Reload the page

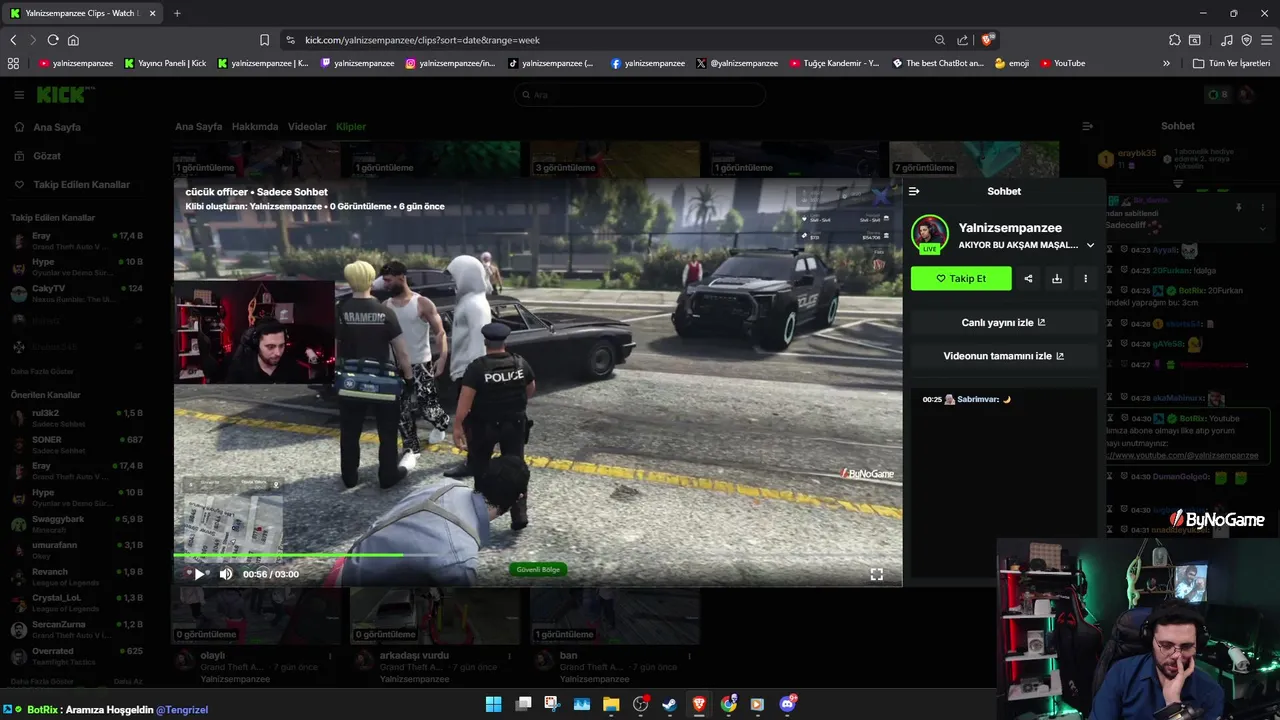pos(53,40)
